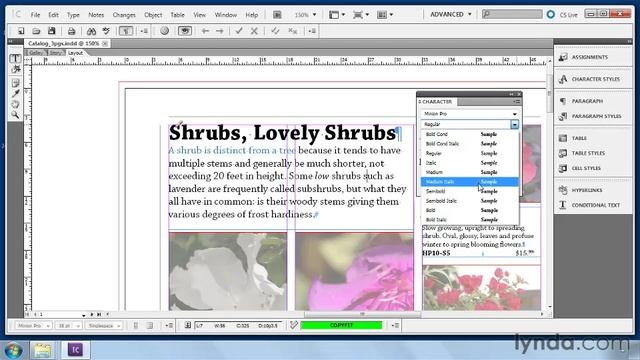Switch to the Story view tab
This screenshot has height=360, width=640.
(56, 53)
